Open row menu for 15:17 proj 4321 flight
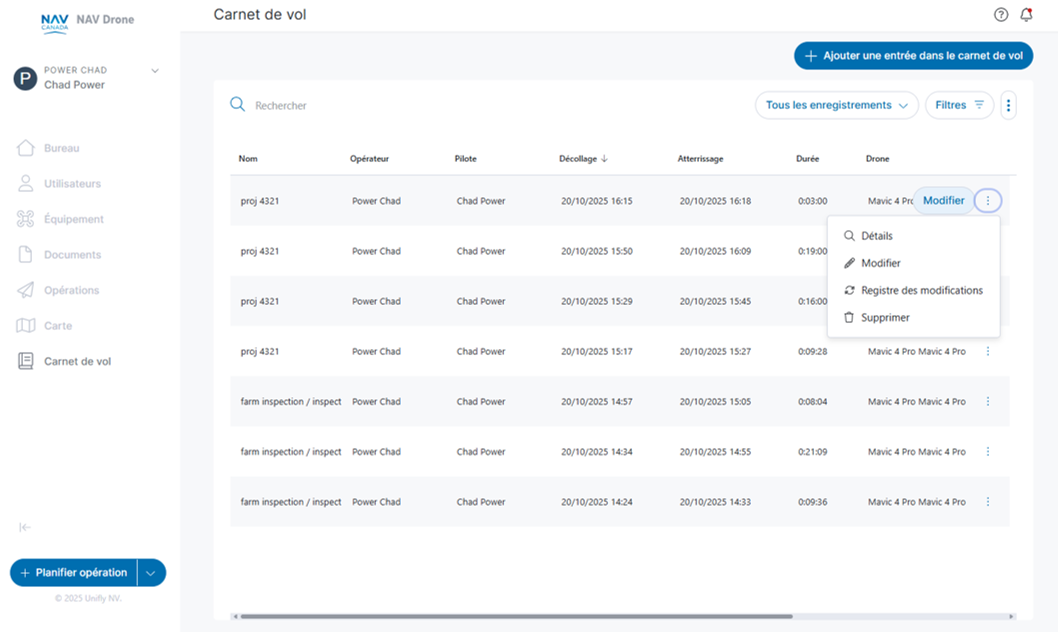Image resolution: width=1058 pixels, height=632 pixels. point(988,352)
